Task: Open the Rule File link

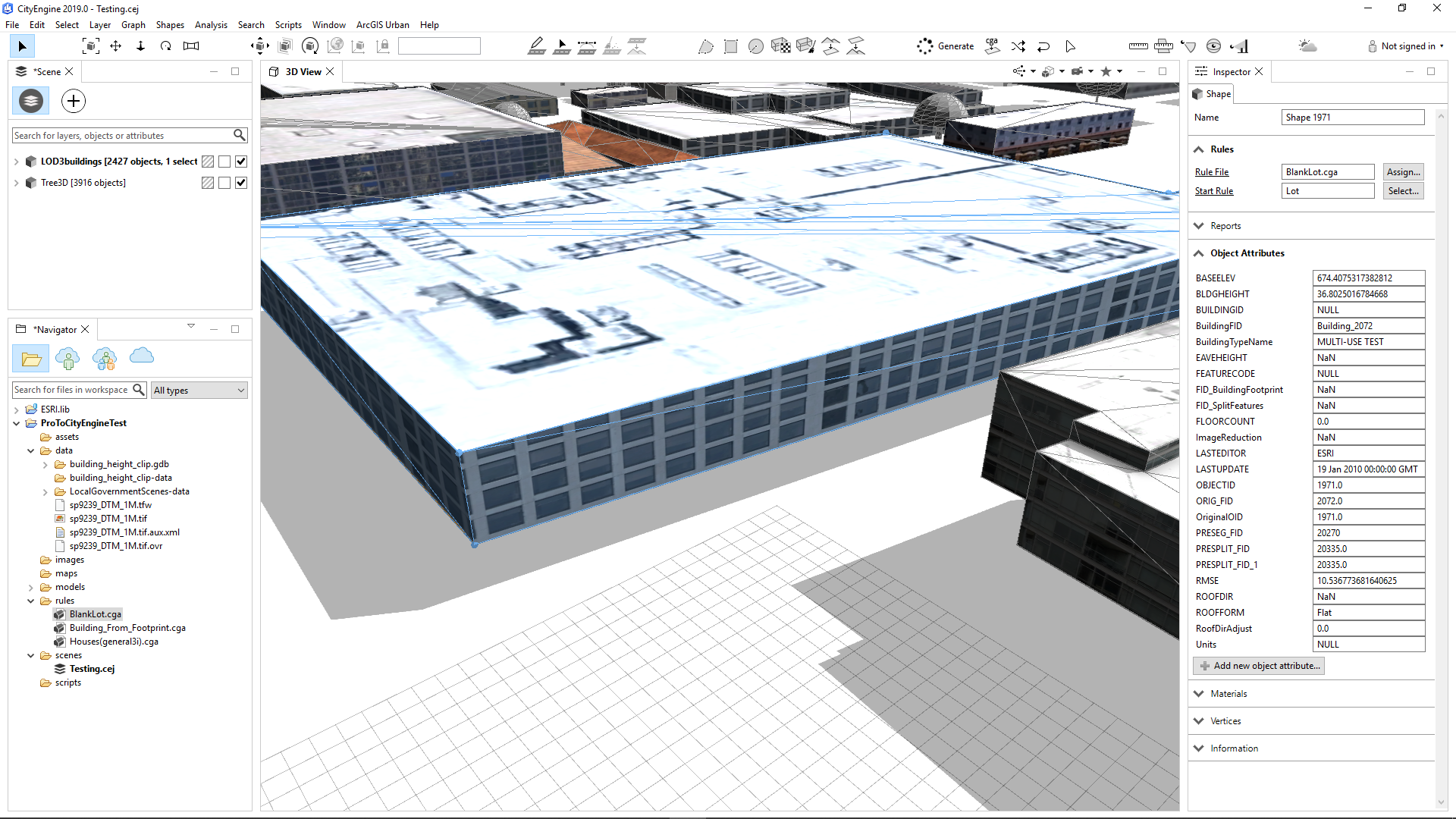Action: (1212, 172)
